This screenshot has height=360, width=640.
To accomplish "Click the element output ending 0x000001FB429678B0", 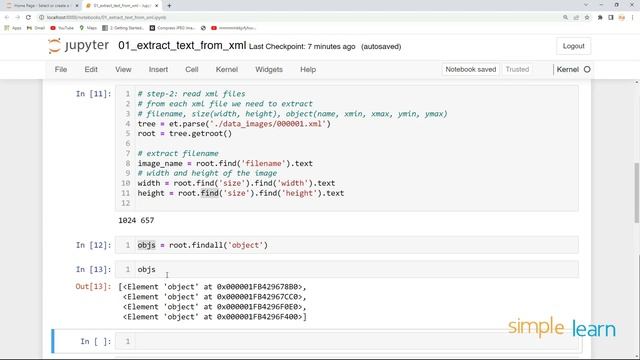I will 212,287.
